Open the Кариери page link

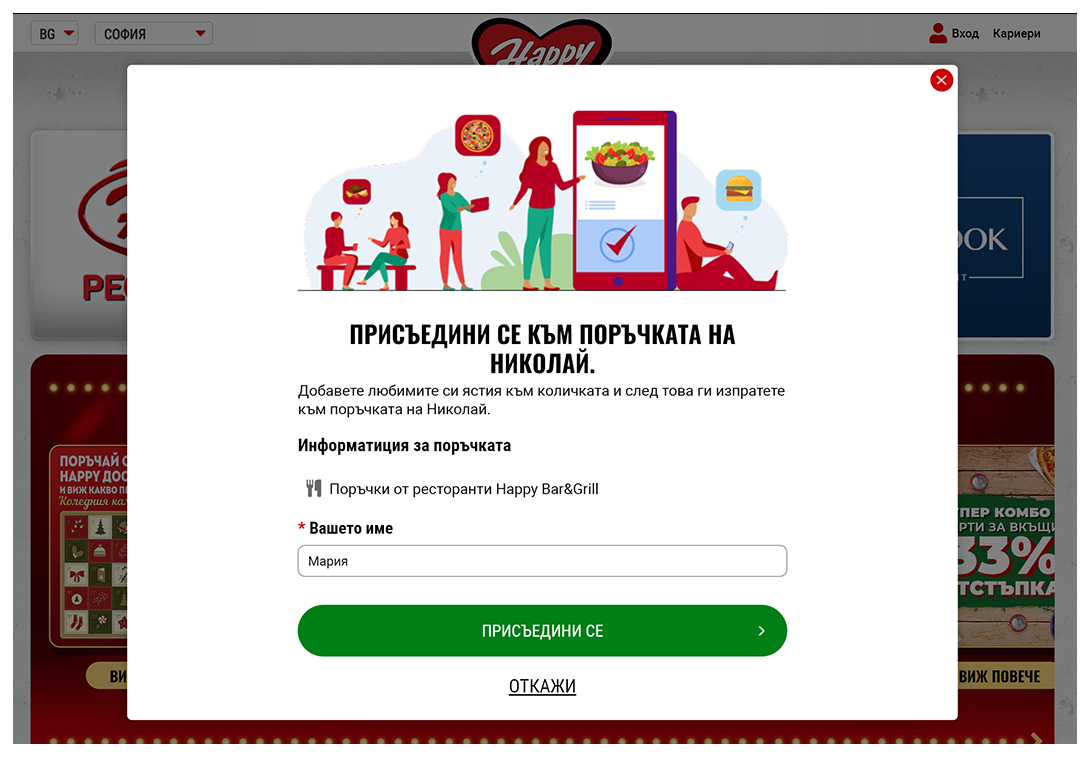[x=1016, y=33]
